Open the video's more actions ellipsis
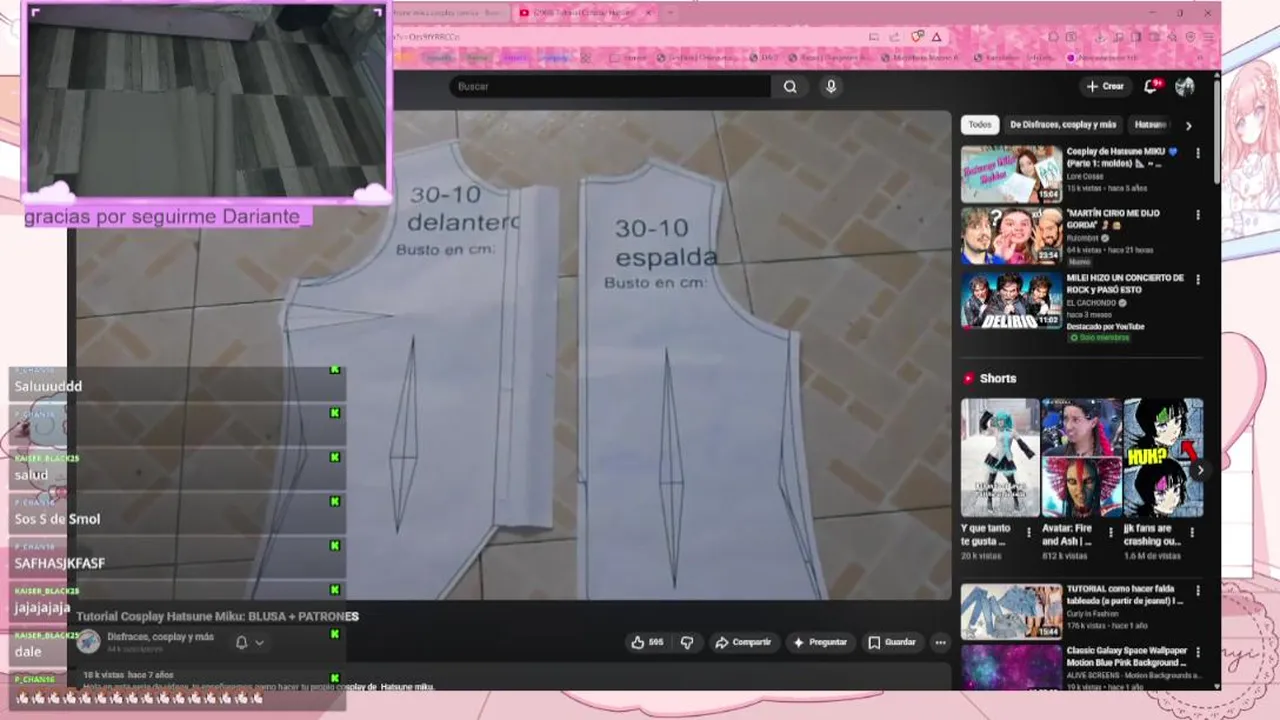Viewport: 1280px width, 720px height. (x=940, y=642)
